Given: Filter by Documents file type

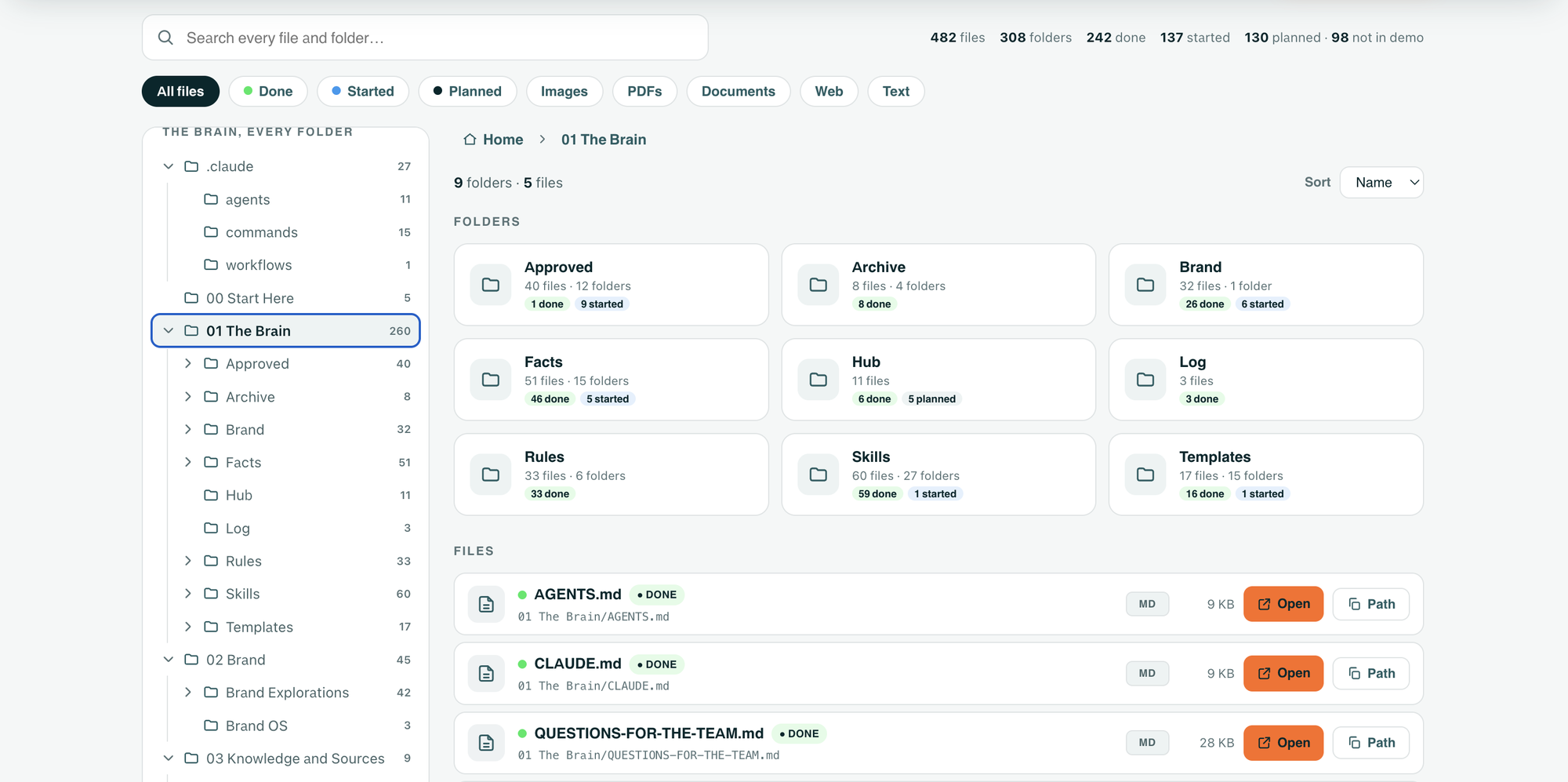Looking at the screenshot, I should tap(739, 91).
